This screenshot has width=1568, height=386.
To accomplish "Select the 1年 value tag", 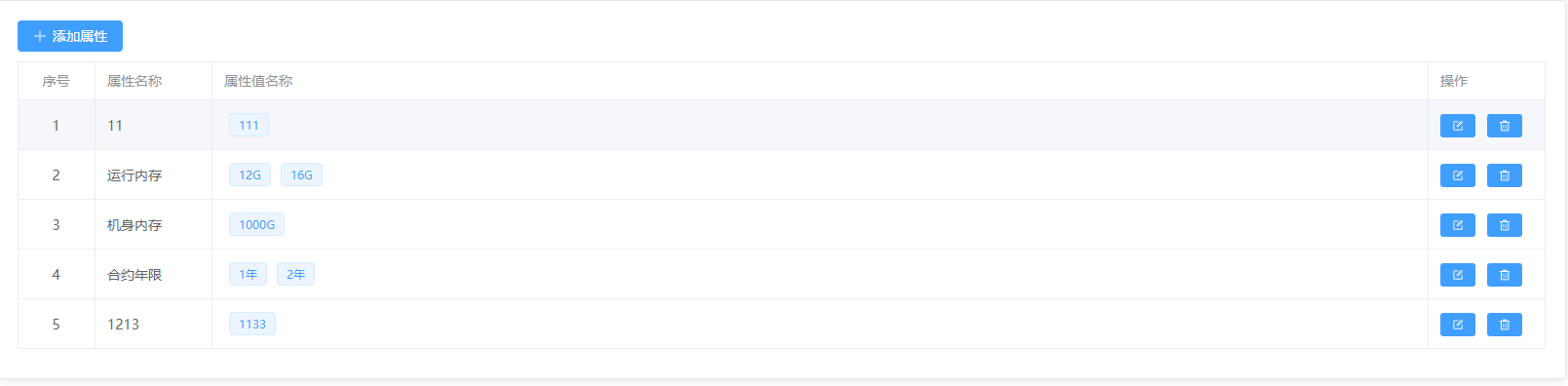I will (248, 274).
